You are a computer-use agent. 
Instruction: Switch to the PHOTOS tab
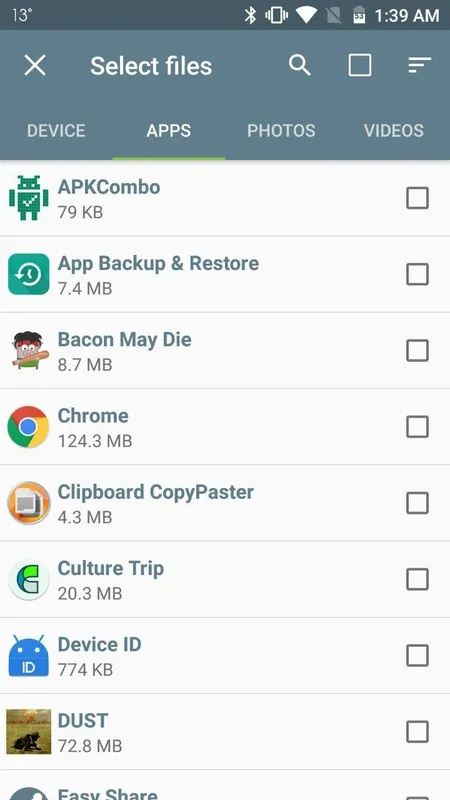click(281, 131)
